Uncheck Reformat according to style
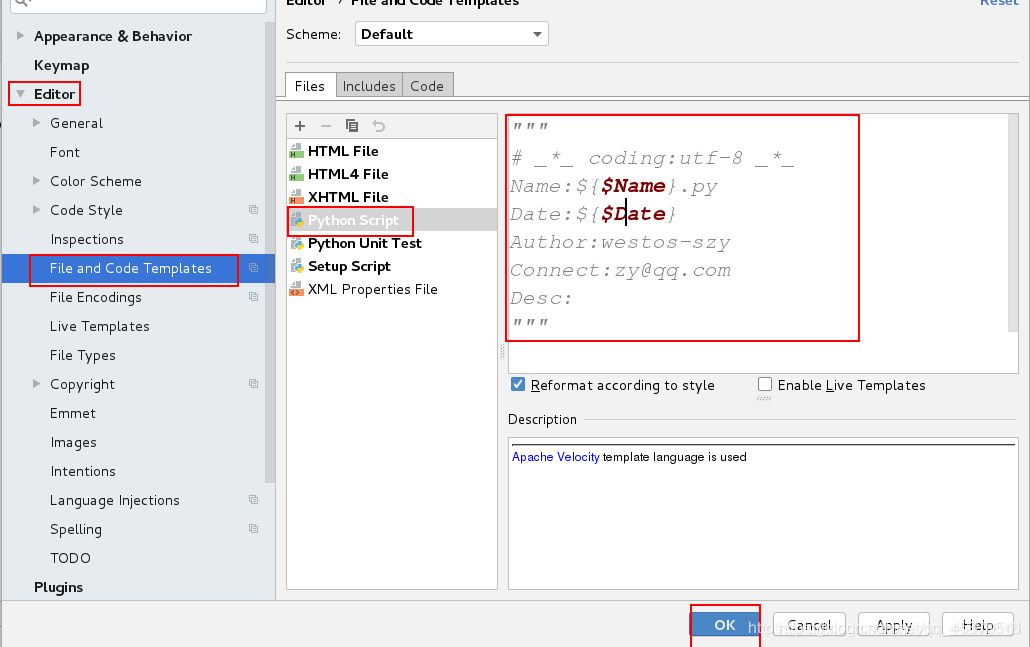 click(518, 384)
